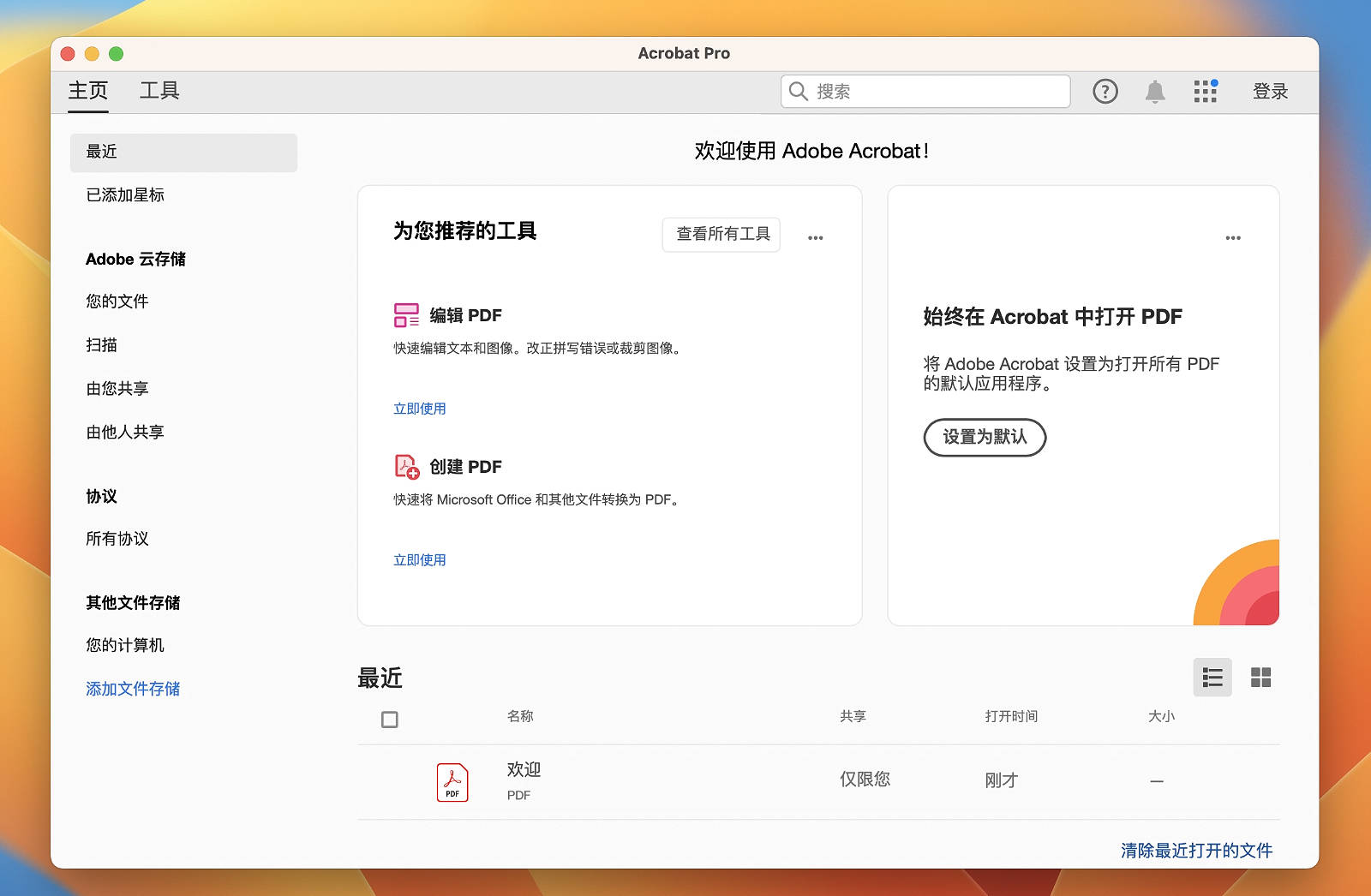1371x896 pixels.
Task: Open more options for 为您推荐的工具 card
Action: pos(815,237)
